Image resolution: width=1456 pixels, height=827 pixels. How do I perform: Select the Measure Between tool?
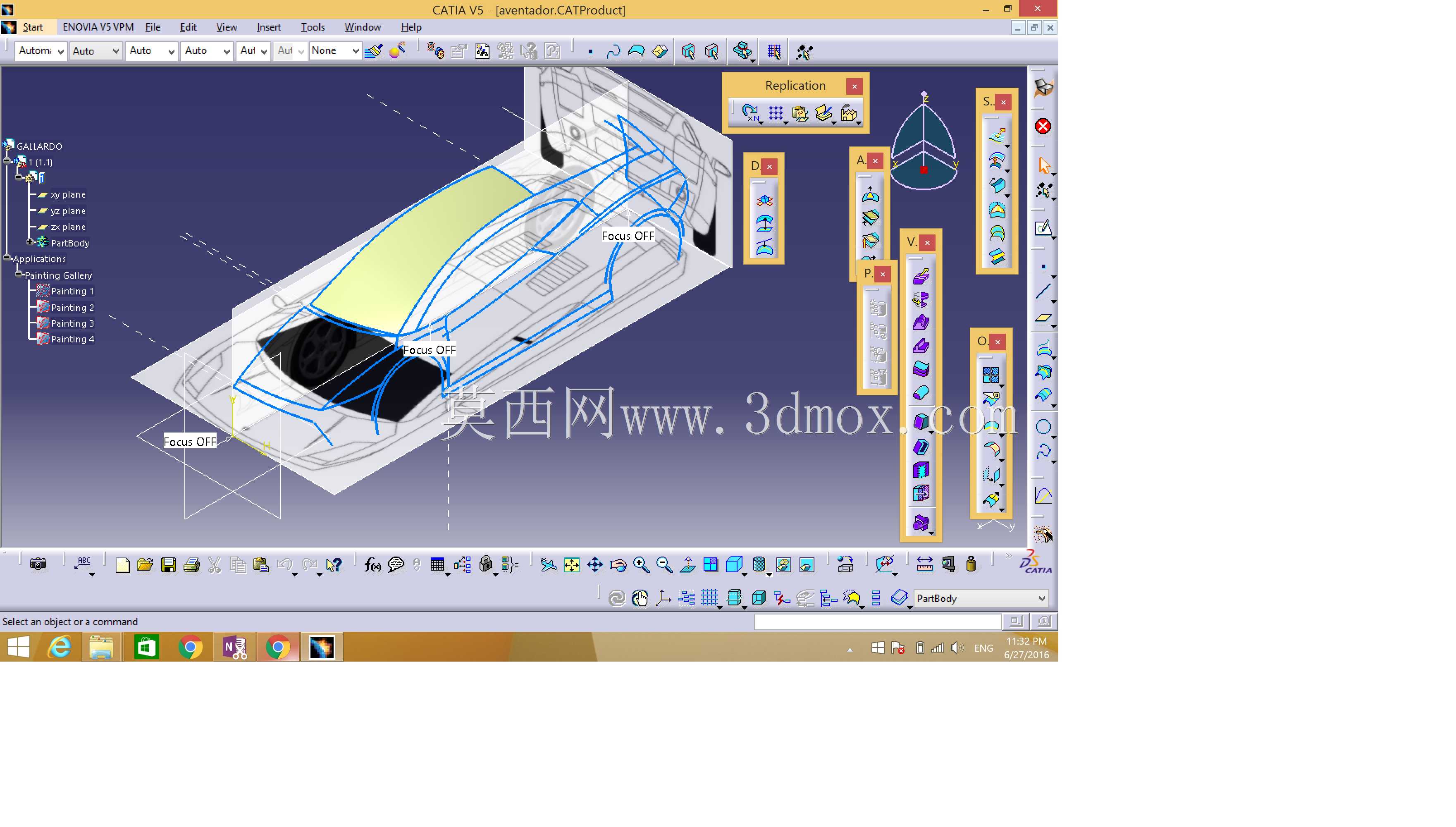924,564
